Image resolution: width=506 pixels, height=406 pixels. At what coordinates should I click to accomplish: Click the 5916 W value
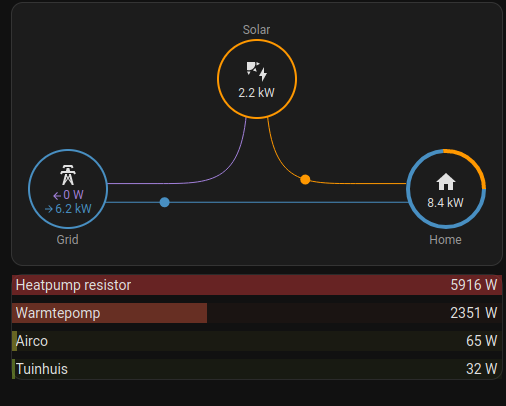474,285
